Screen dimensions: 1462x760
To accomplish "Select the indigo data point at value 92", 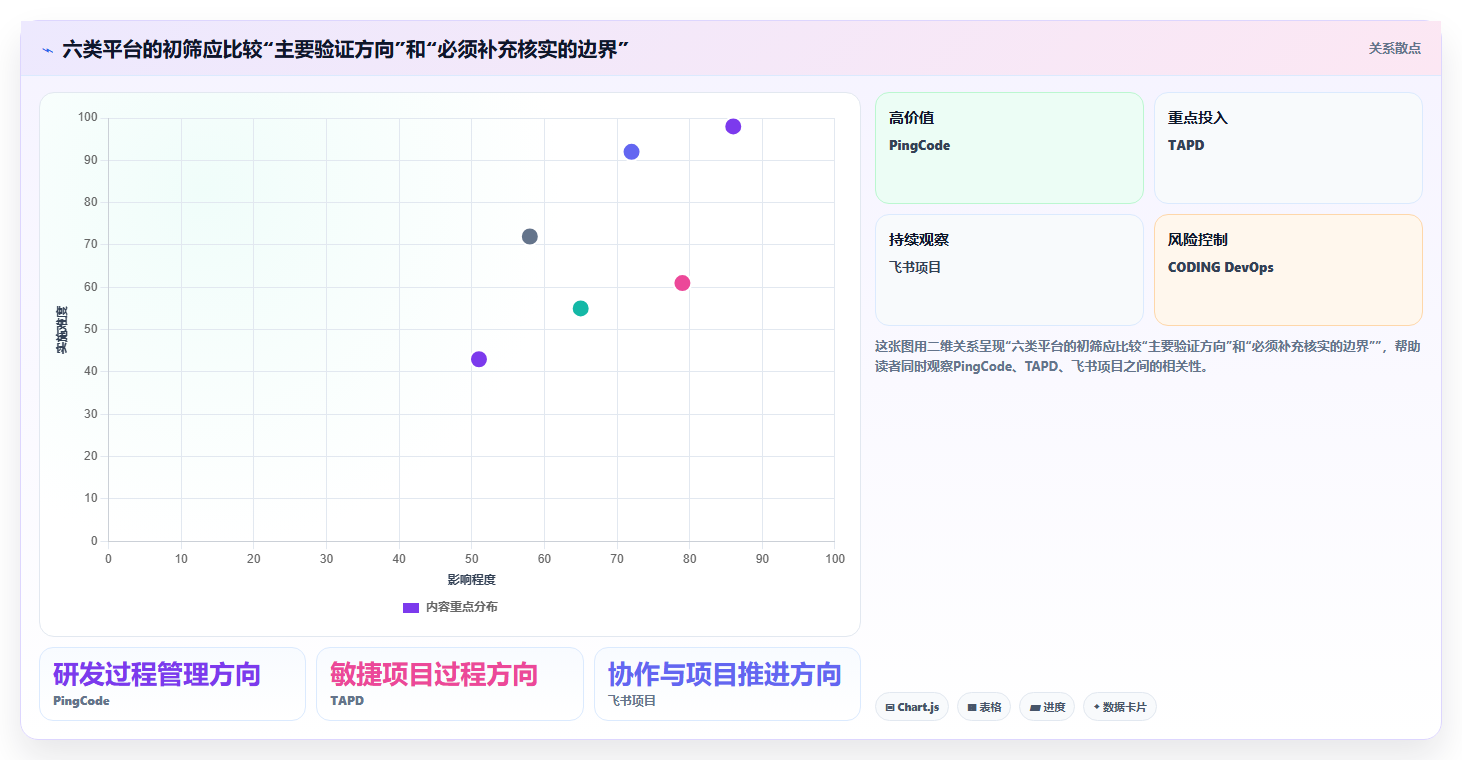I will pyautogui.click(x=631, y=152).
